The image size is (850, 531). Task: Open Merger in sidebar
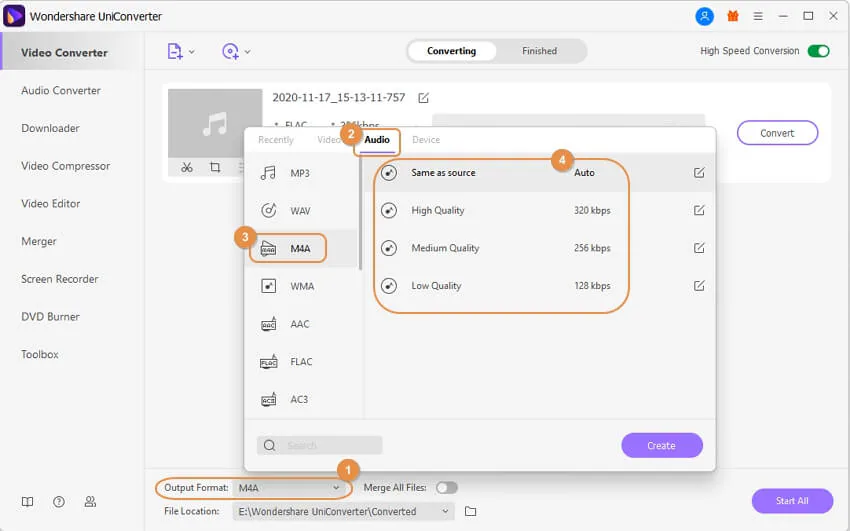pyautogui.click(x=38, y=241)
